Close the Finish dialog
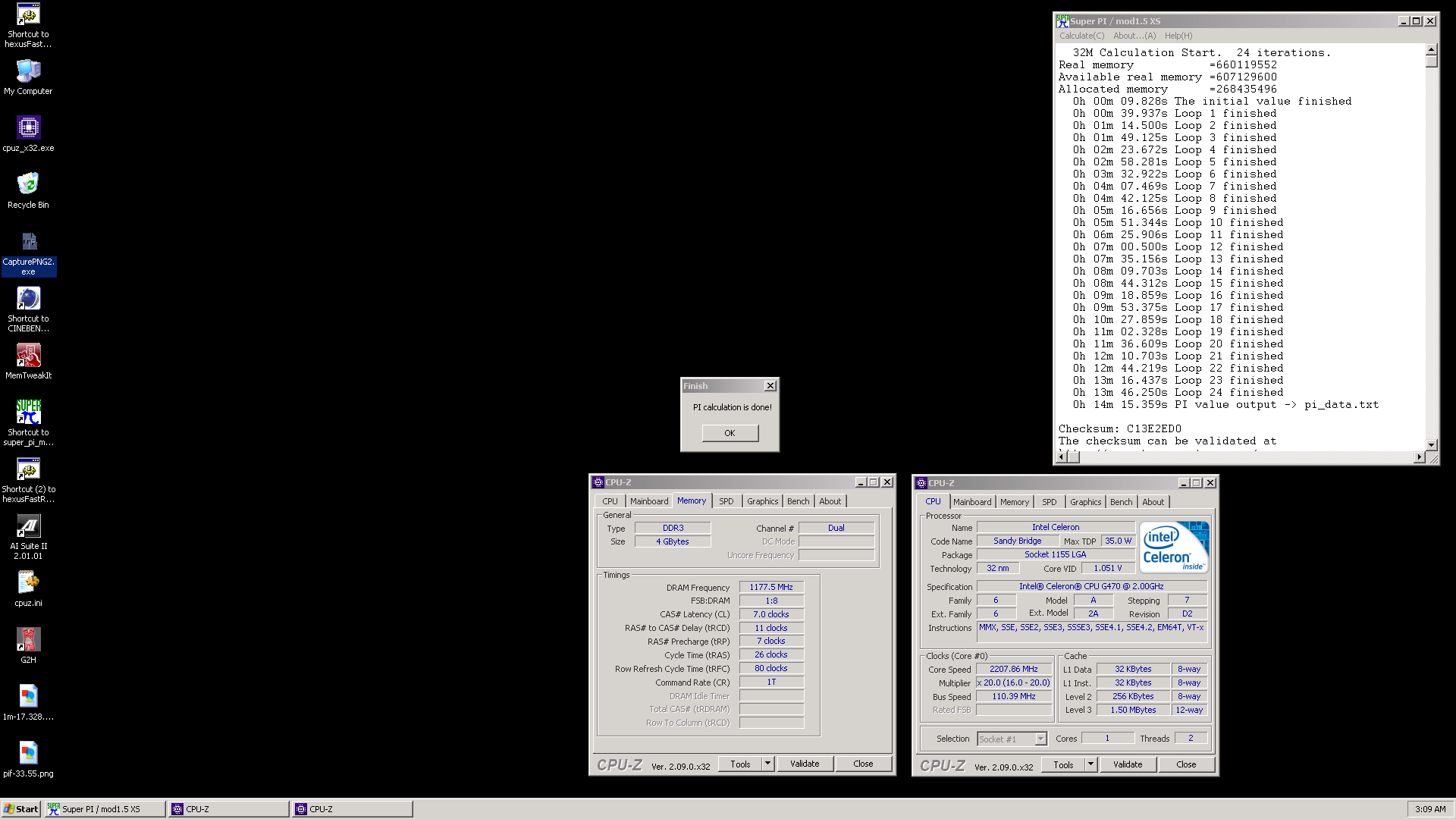Screen dimensions: 1456x819 click(x=770, y=386)
